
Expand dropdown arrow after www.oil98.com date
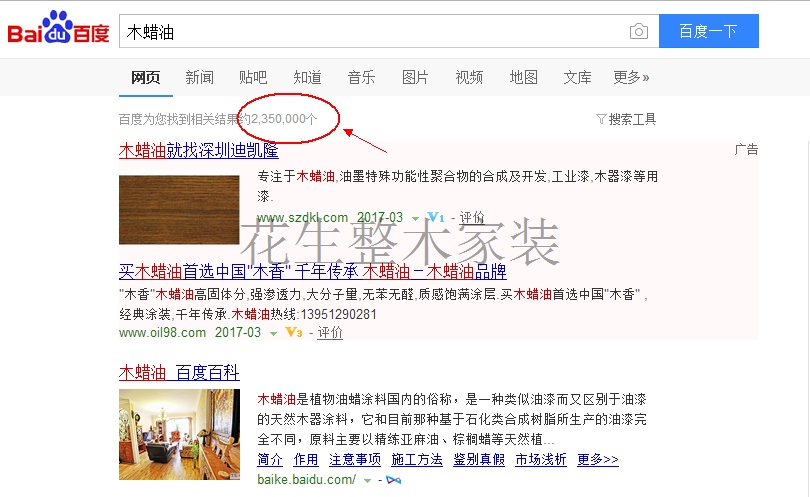click(273, 334)
